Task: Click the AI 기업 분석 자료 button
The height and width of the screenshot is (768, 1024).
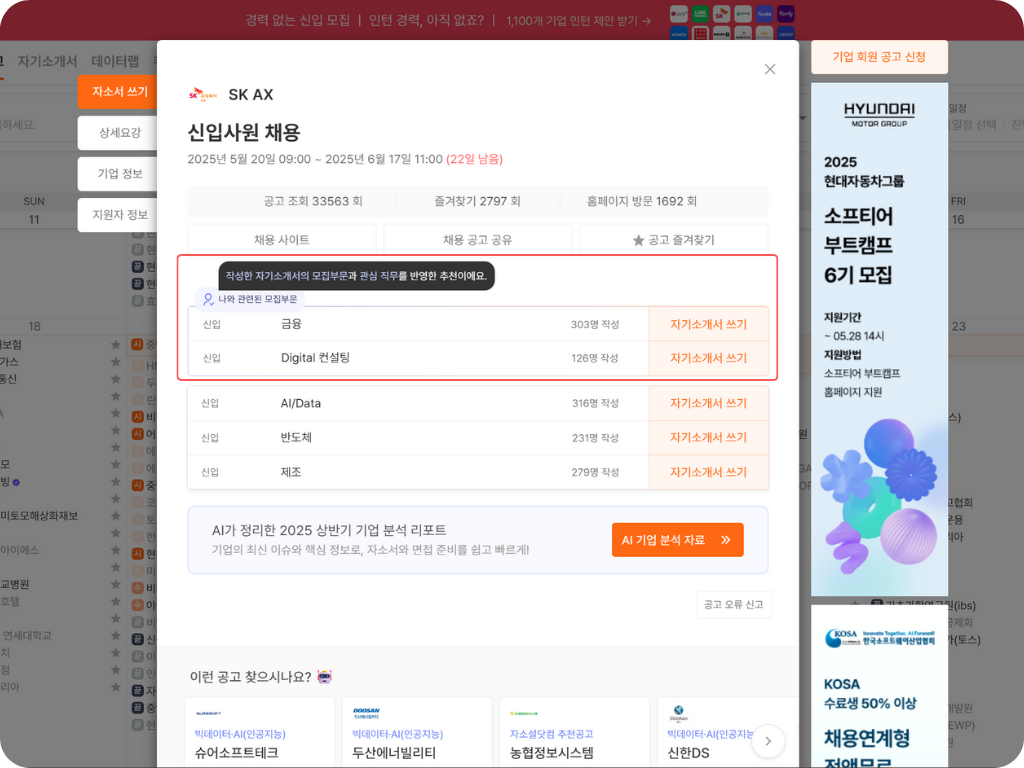Action: point(679,539)
